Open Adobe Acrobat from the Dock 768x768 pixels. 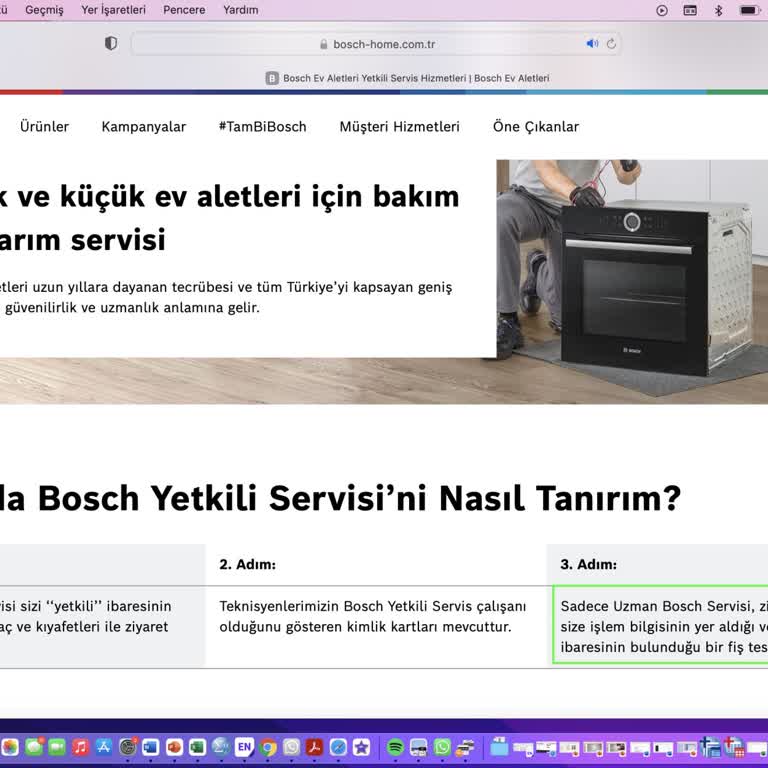[x=314, y=747]
